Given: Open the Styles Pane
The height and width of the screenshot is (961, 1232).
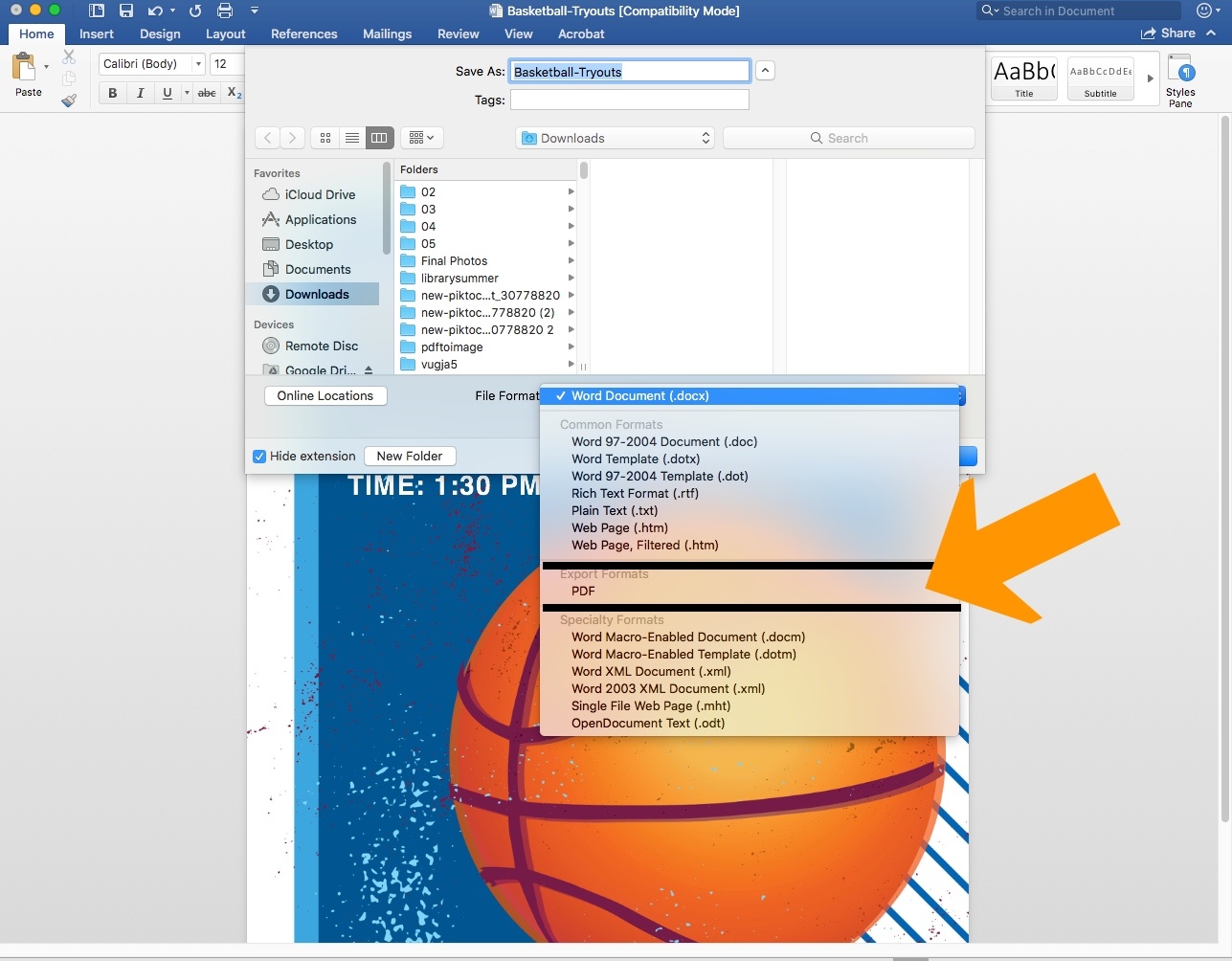Looking at the screenshot, I should pos(1180,80).
